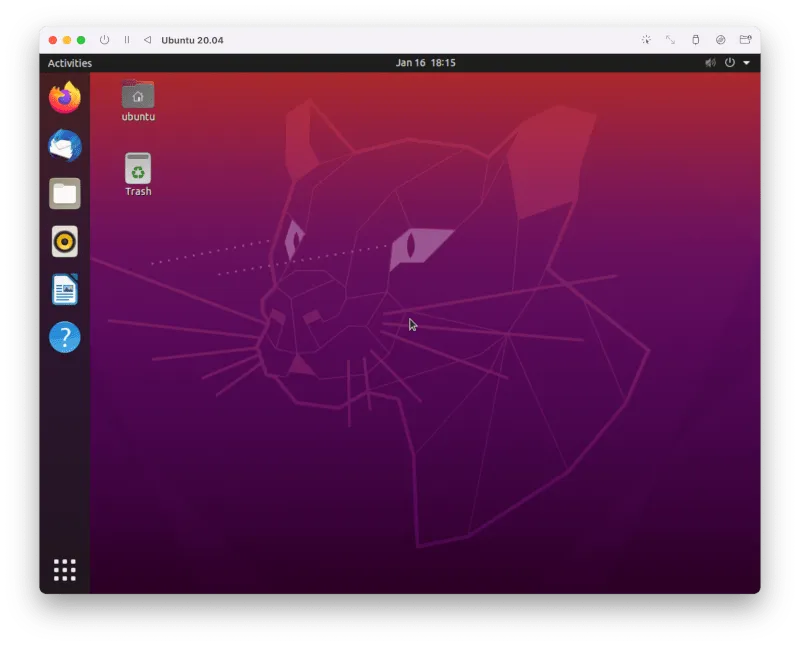
Task: Open the disc drive image icon in VM toolbar
Action: point(720,40)
